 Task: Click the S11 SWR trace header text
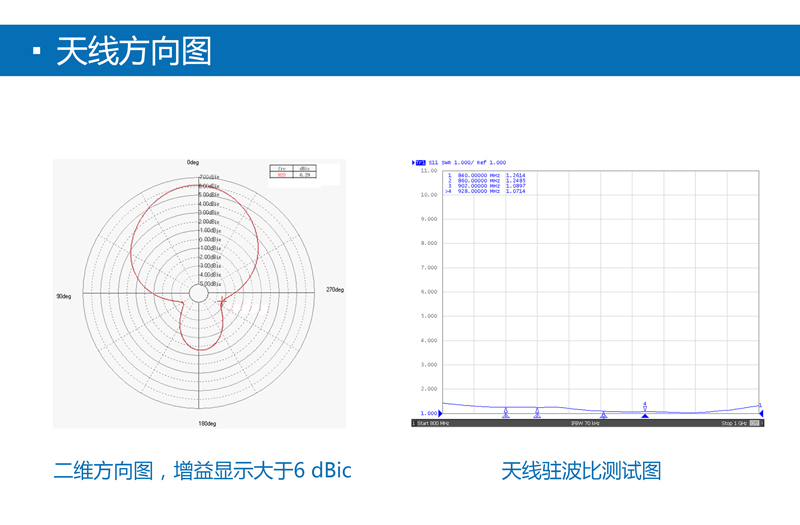coord(467,163)
